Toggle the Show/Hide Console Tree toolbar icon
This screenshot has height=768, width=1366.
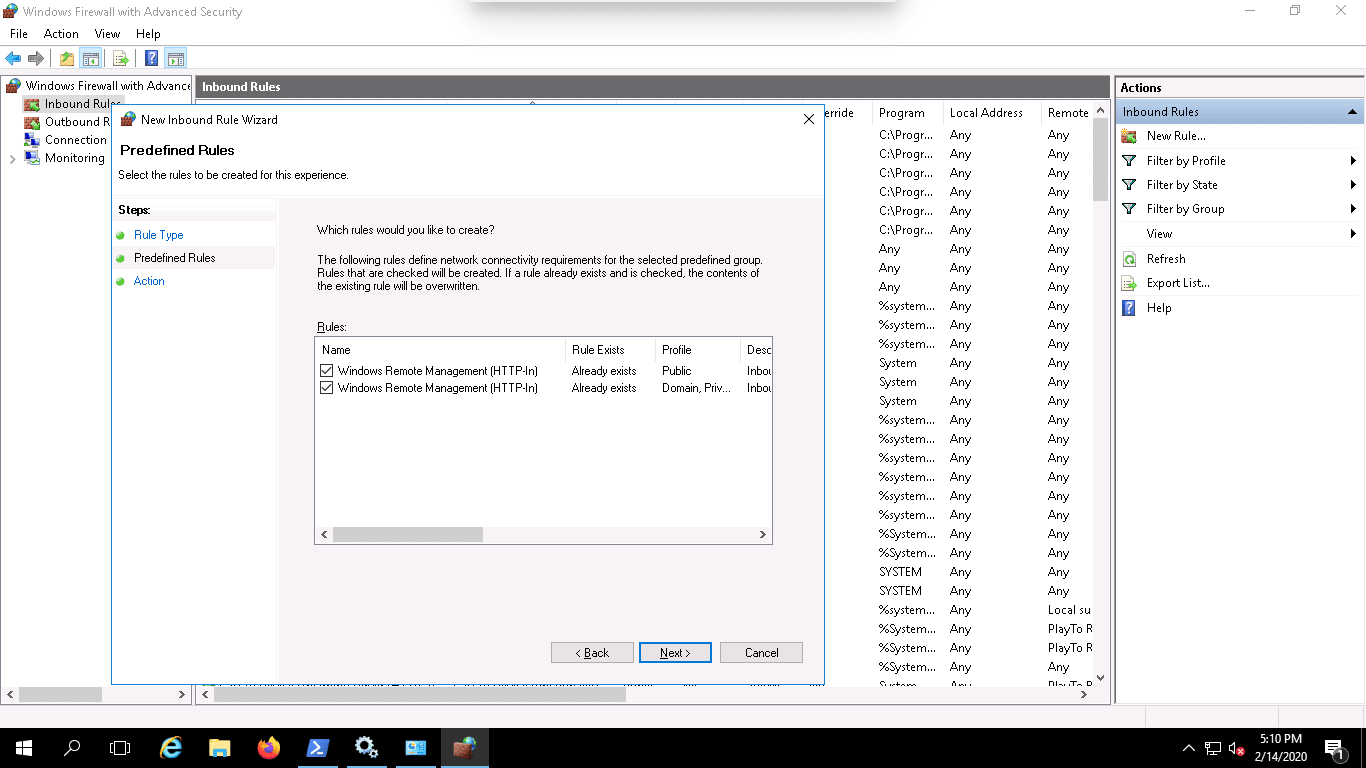[91, 58]
